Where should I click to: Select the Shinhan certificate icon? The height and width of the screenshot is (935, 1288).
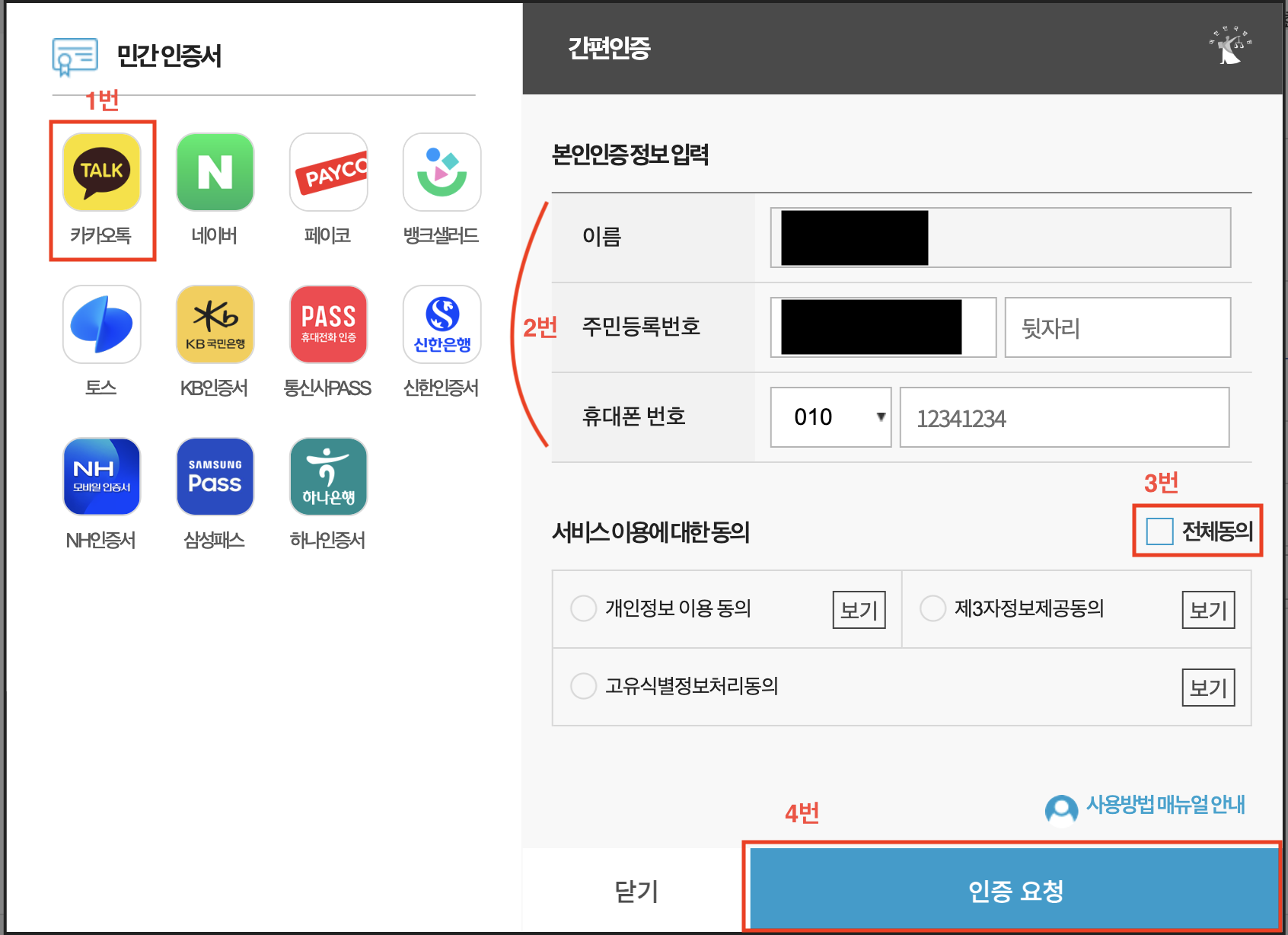point(441,324)
